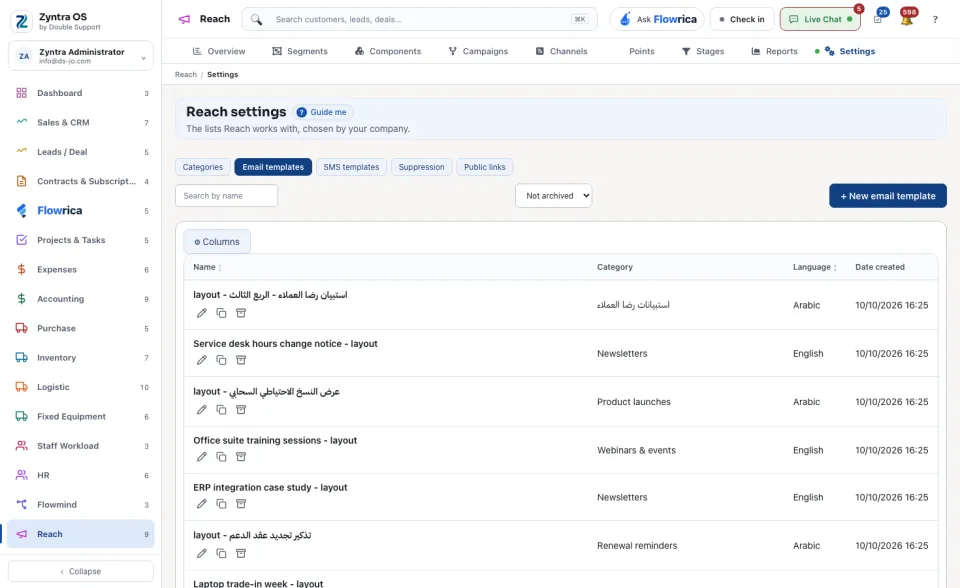Archive the Office suite training sessions template
This screenshot has height=588, width=960.
241,457
